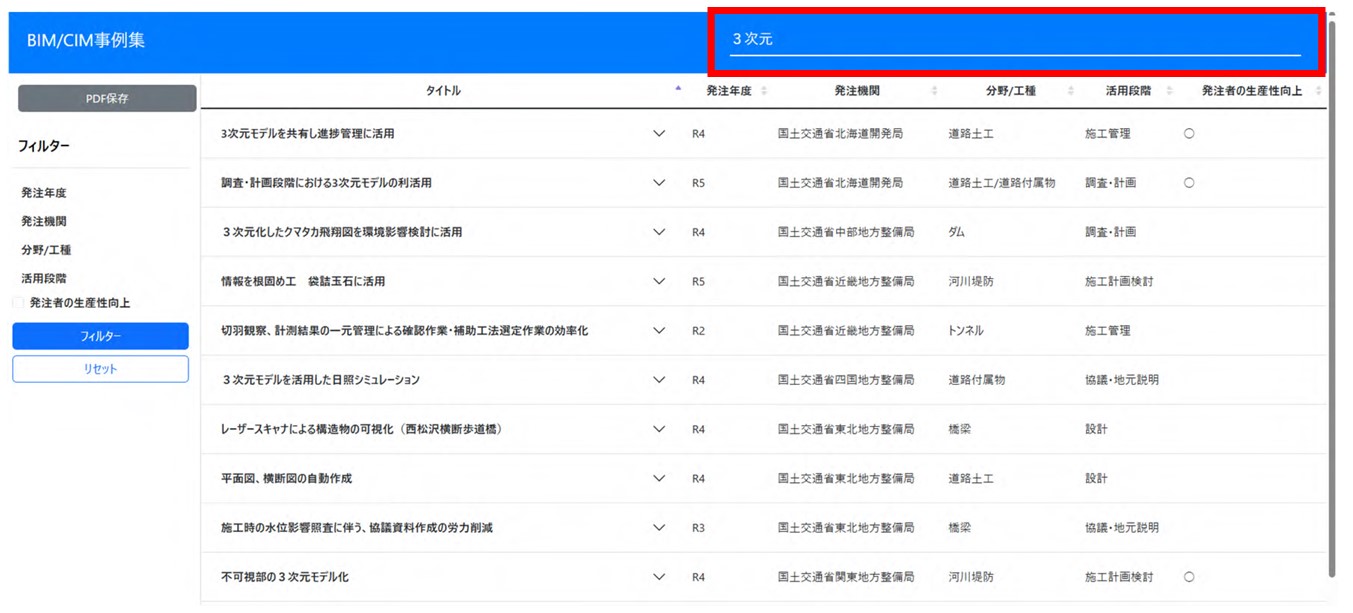Click the ダム cell

(x=959, y=232)
